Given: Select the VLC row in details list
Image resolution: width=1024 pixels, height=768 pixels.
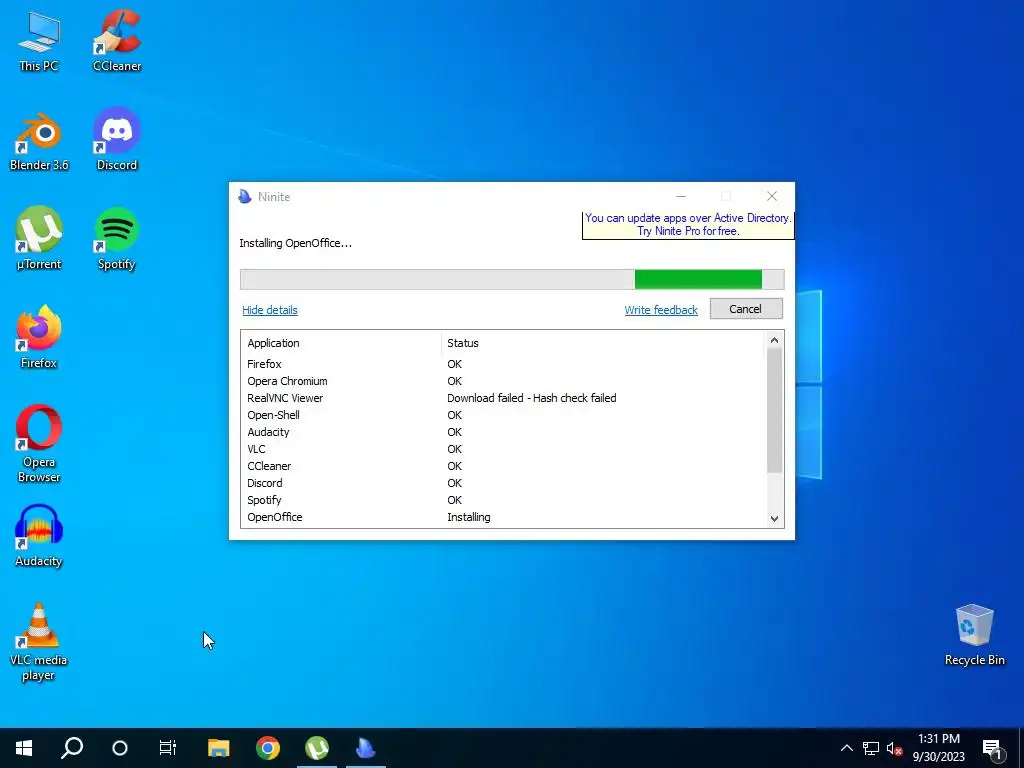Looking at the screenshot, I should point(503,449).
